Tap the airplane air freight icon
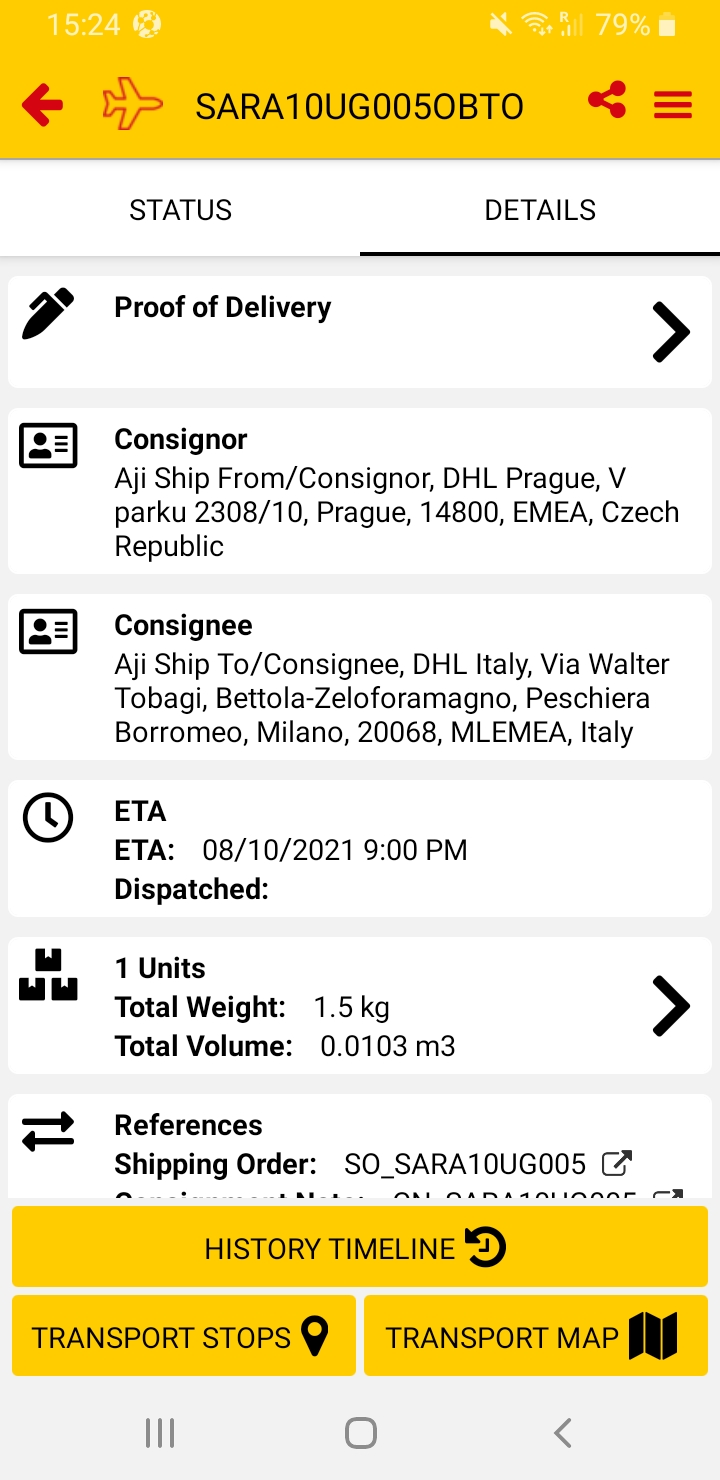Viewport: 720px width, 1480px height. coord(132,104)
